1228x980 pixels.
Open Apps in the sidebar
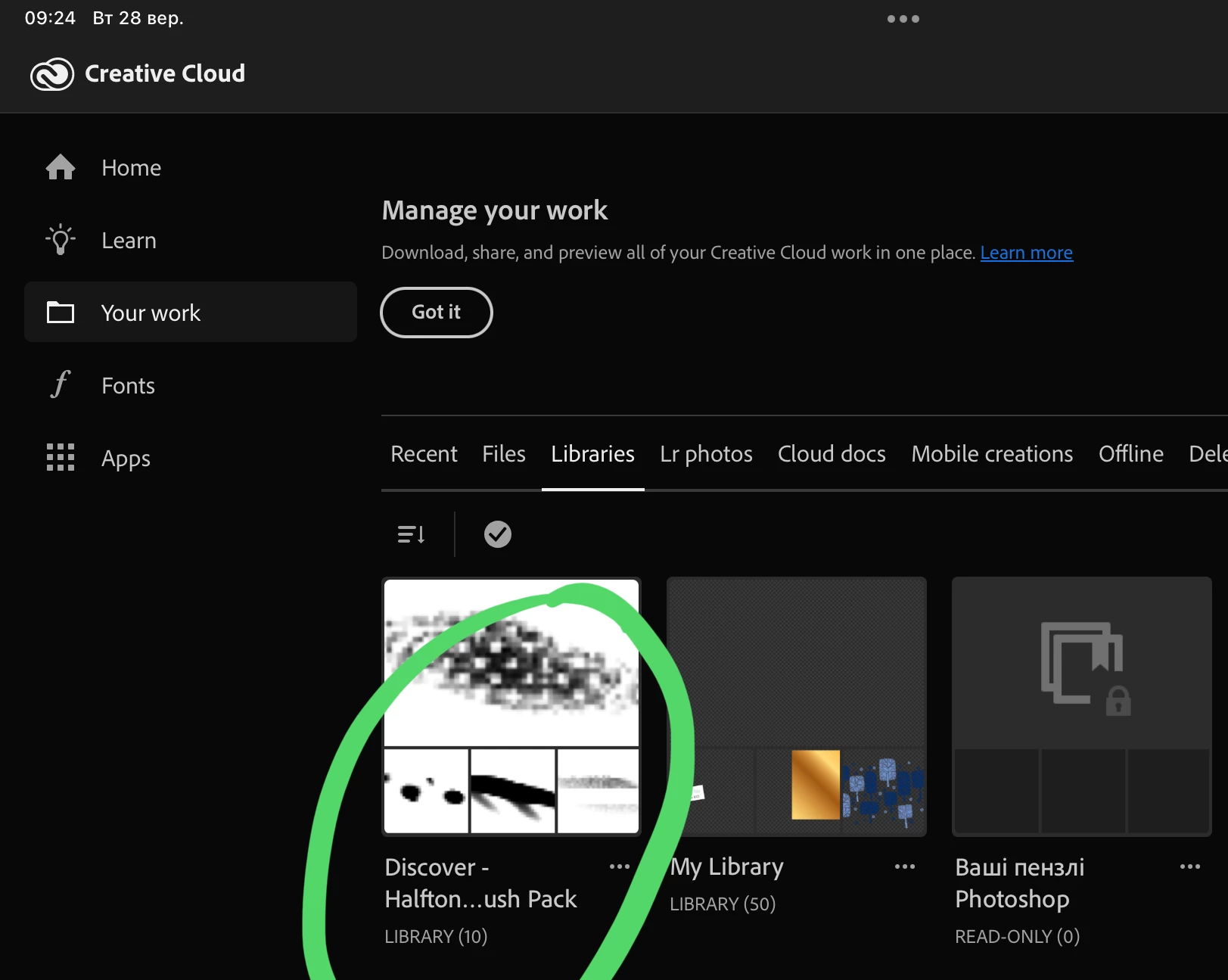click(x=191, y=458)
